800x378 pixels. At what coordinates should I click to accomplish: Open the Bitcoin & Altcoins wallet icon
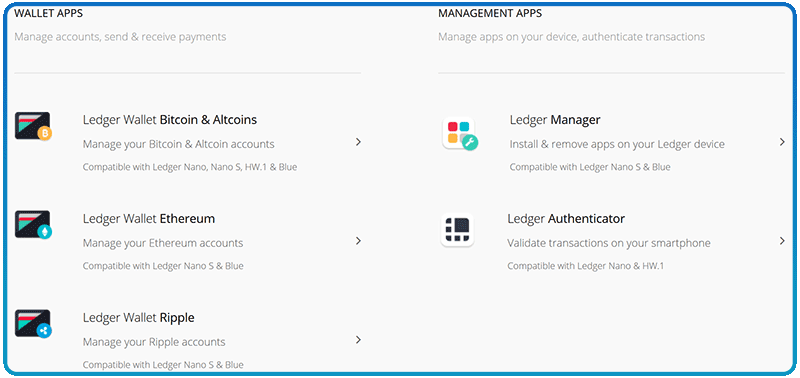33,127
